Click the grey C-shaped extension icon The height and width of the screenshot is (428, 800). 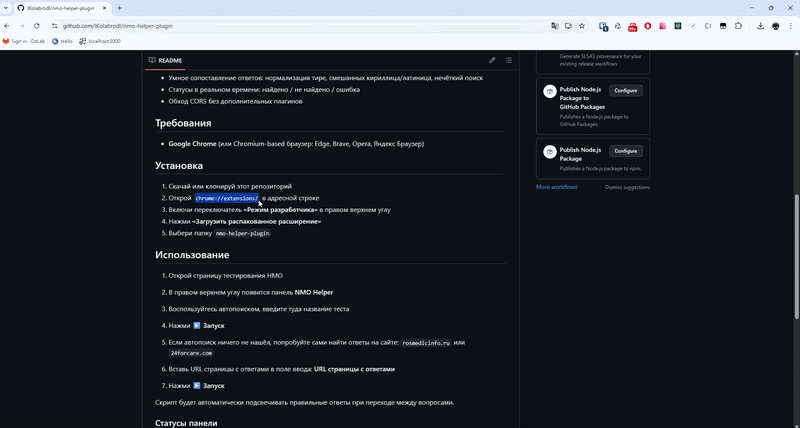pos(708,26)
